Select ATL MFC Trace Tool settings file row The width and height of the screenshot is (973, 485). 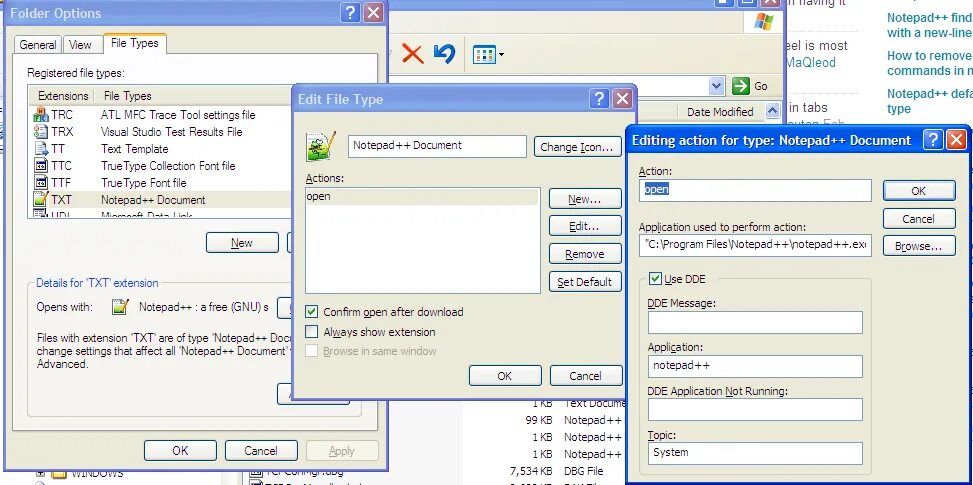[x=160, y=115]
